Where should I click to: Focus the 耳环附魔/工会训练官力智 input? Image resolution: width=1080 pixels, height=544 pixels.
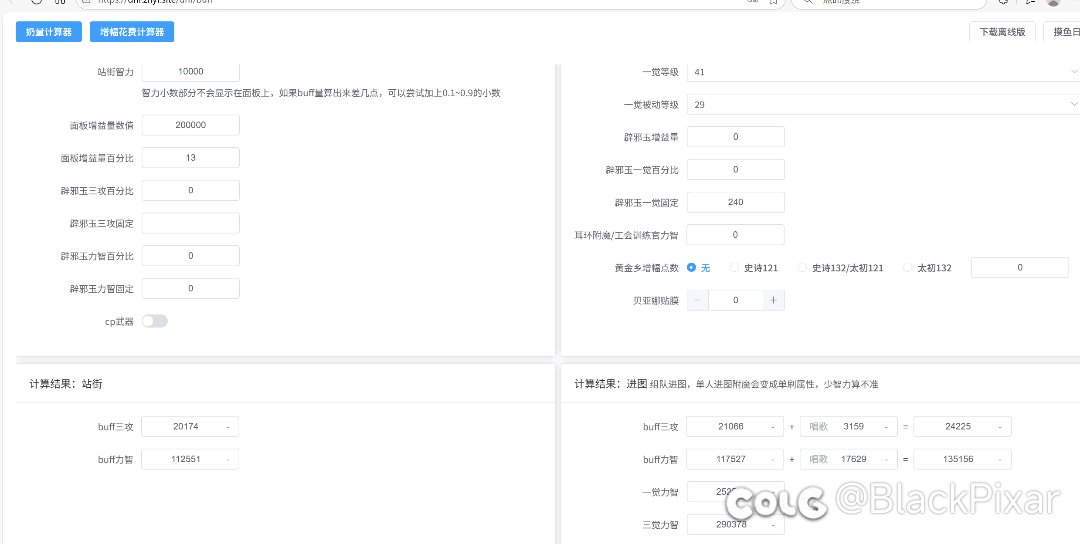[x=736, y=235]
